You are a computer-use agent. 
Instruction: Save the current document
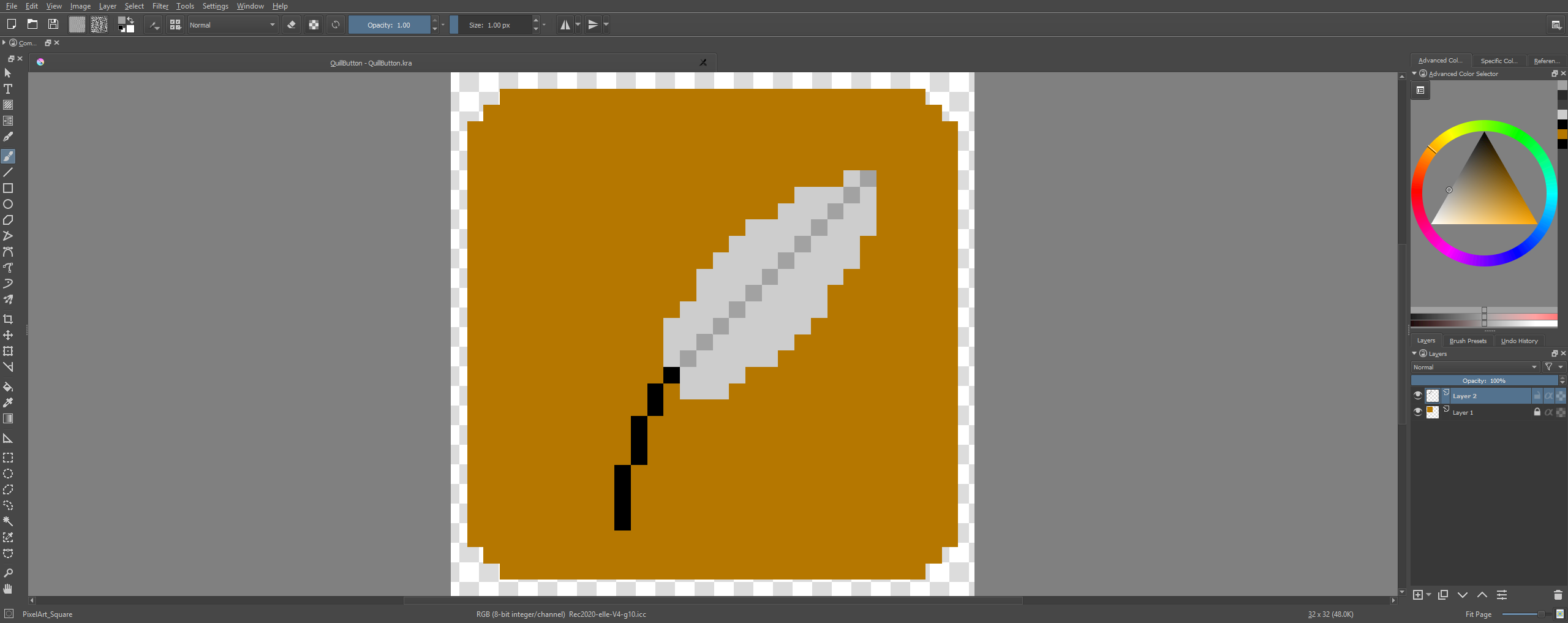click(x=53, y=25)
